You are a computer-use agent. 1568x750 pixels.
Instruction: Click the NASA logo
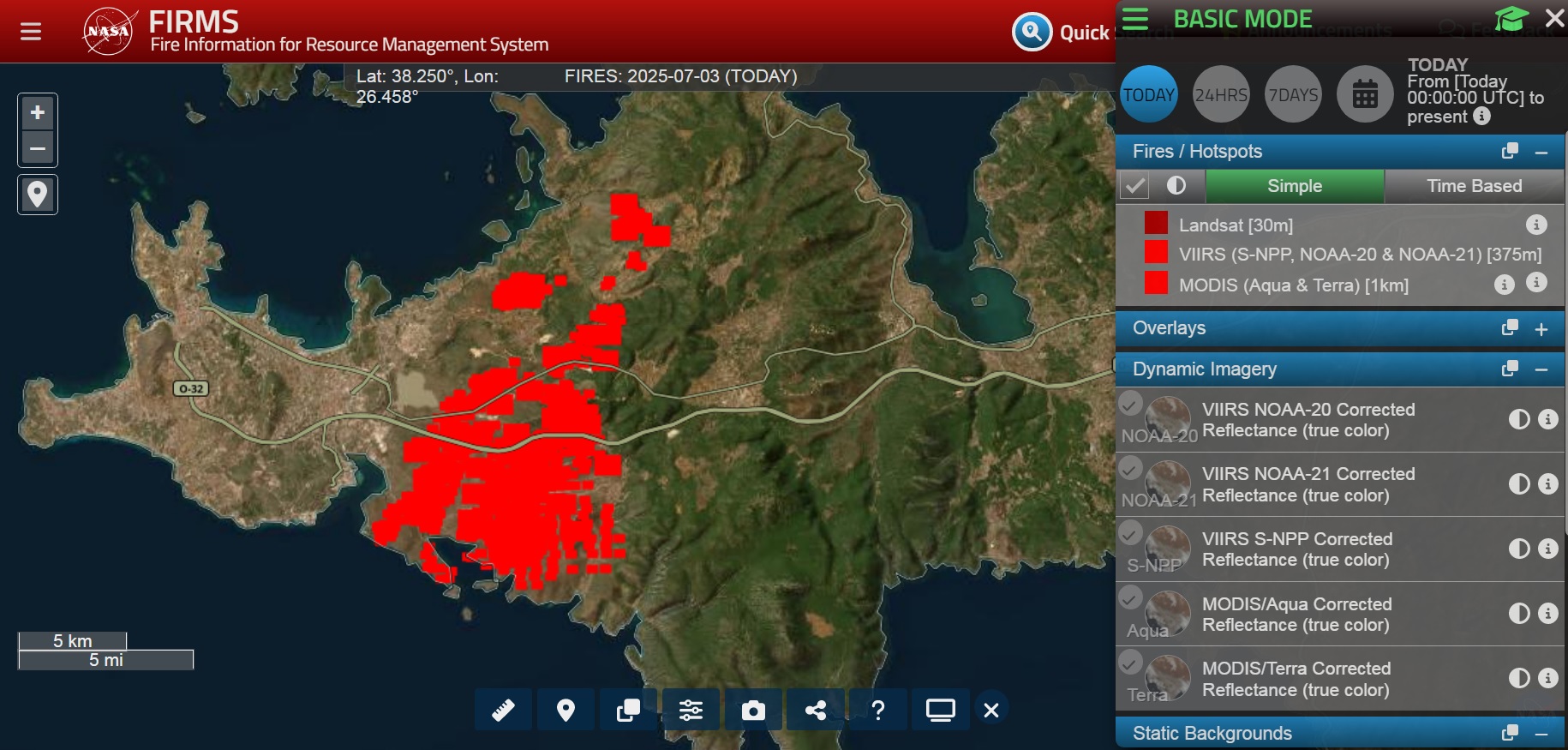point(109,31)
